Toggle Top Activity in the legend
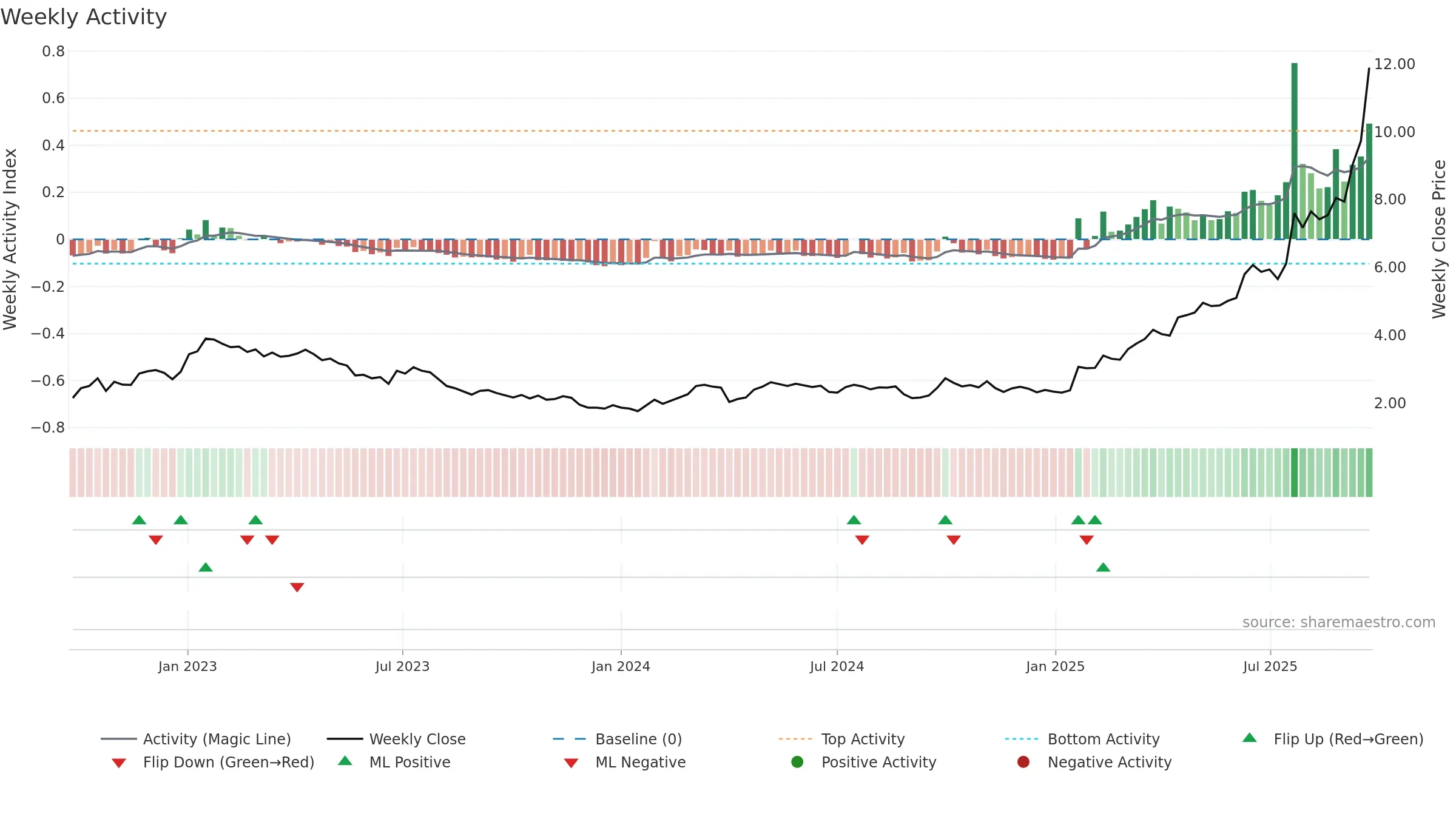 842,739
